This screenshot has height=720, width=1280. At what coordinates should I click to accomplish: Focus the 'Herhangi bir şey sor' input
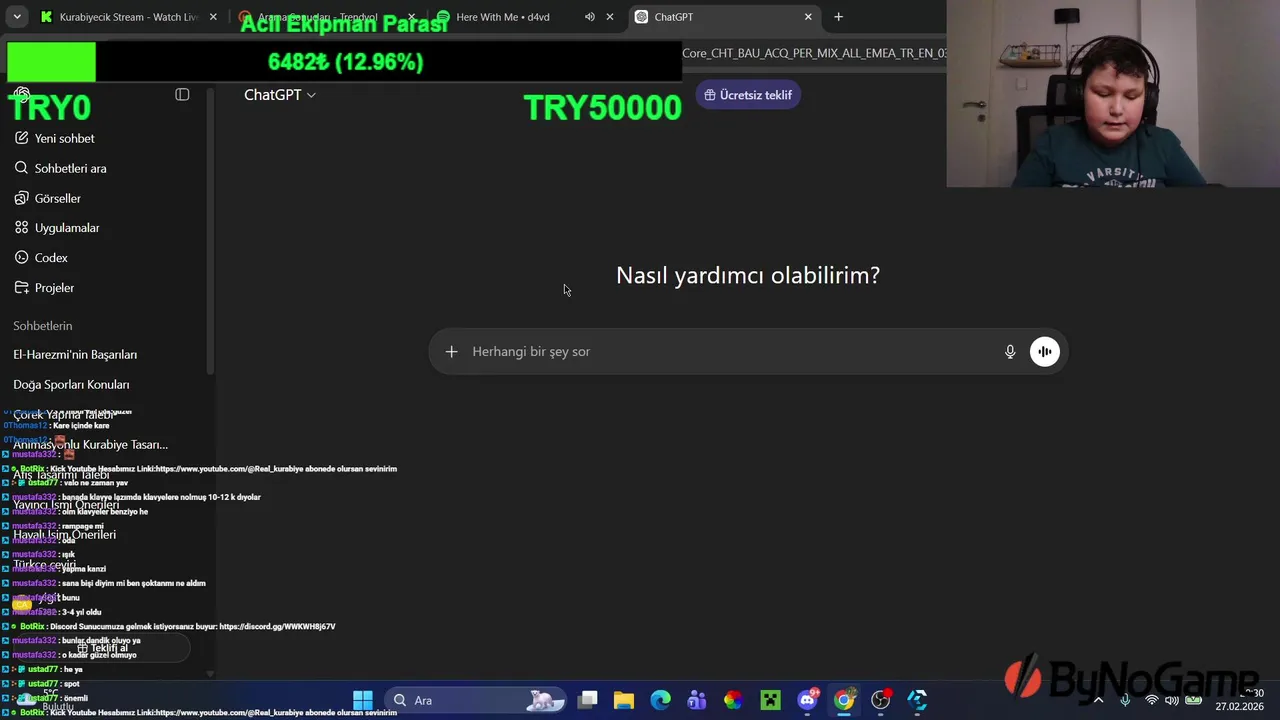pyautogui.click(x=730, y=351)
